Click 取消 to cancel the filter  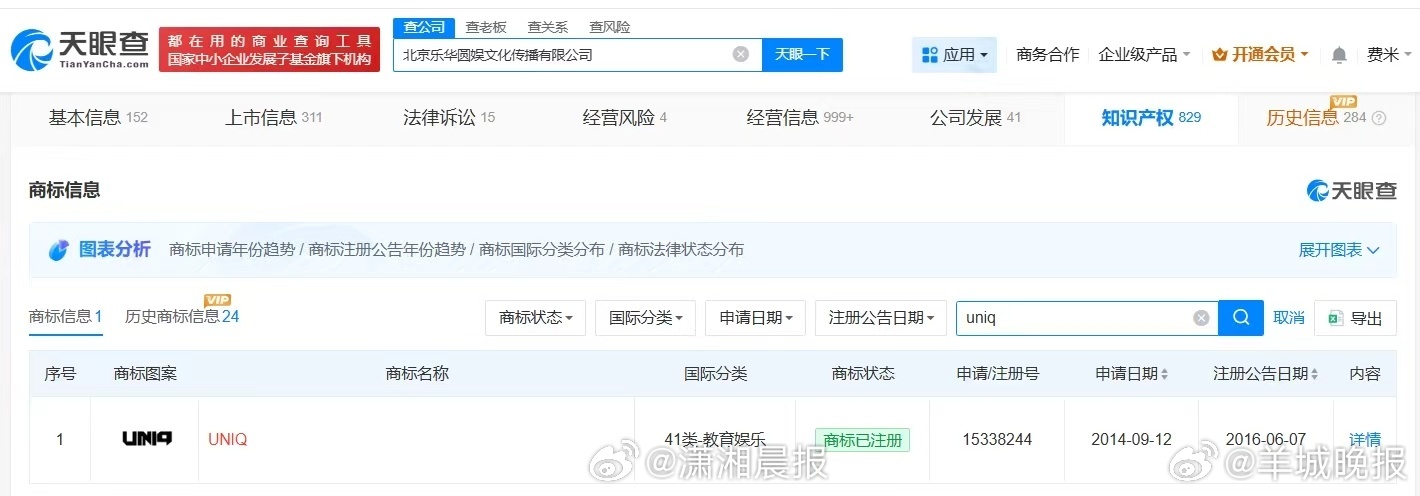(x=1289, y=318)
